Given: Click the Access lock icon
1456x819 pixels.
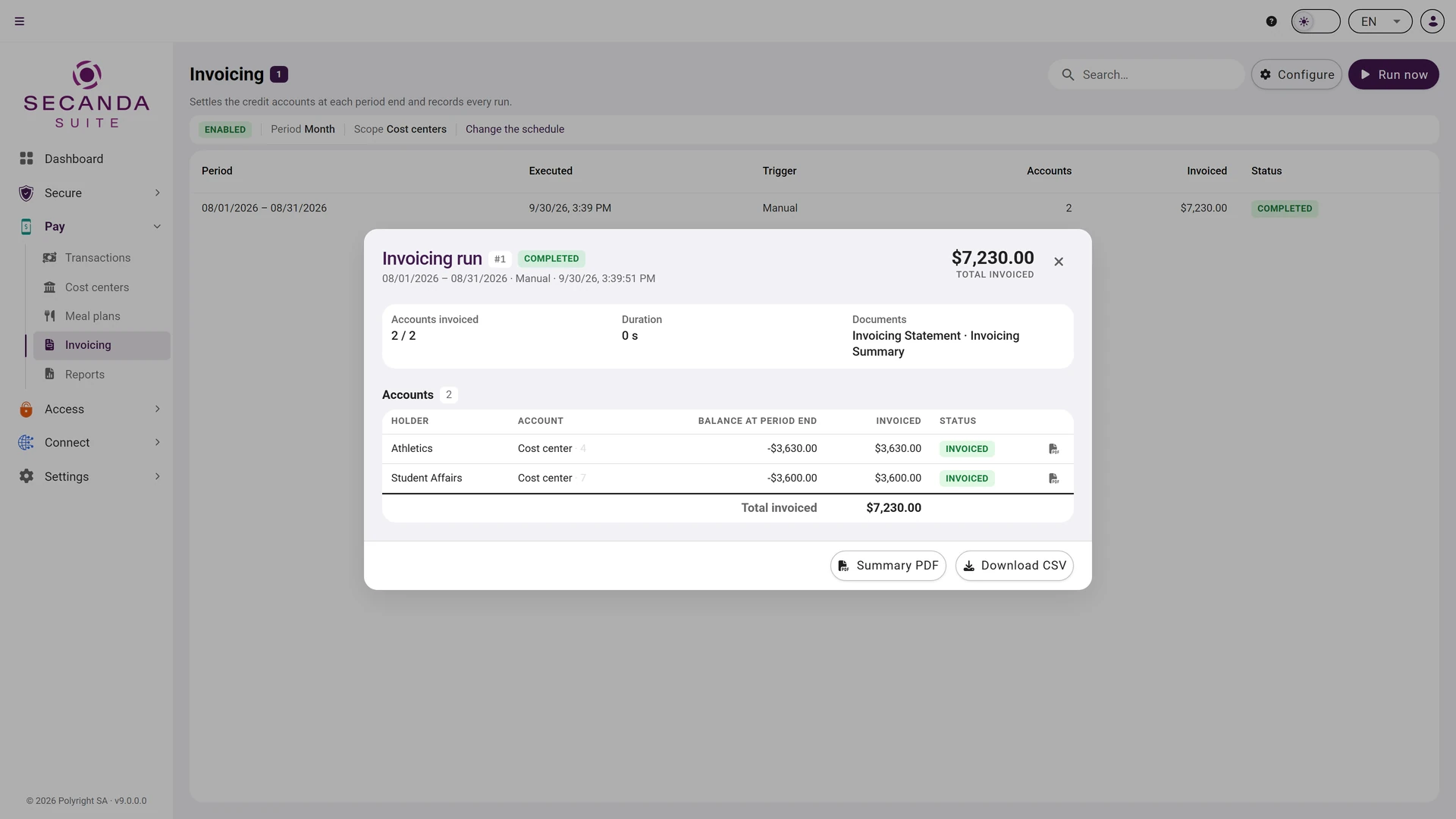Looking at the screenshot, I should coord(27,409).
